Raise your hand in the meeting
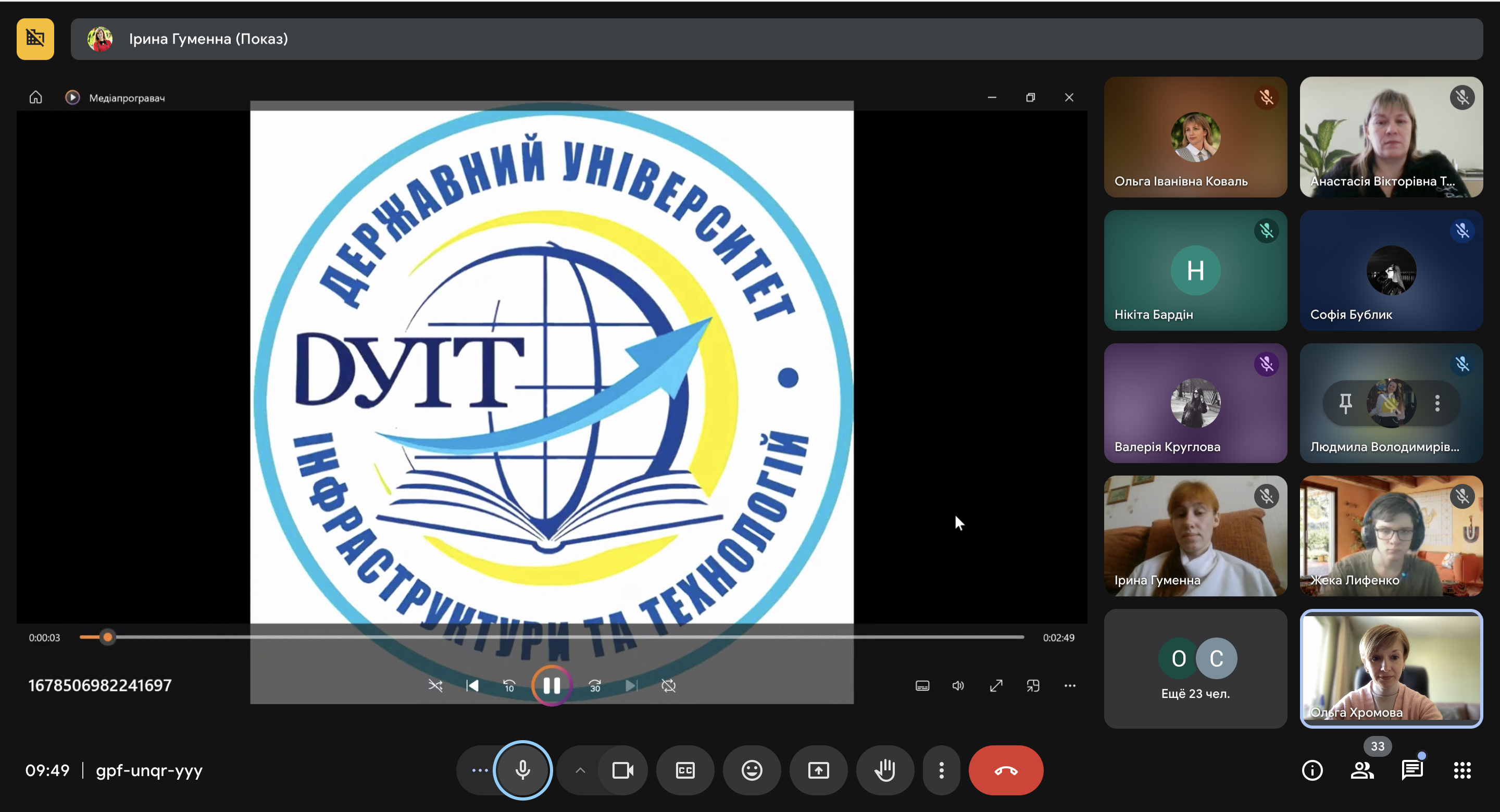This screenshot has width=1500, height=812. pos(884,771)
